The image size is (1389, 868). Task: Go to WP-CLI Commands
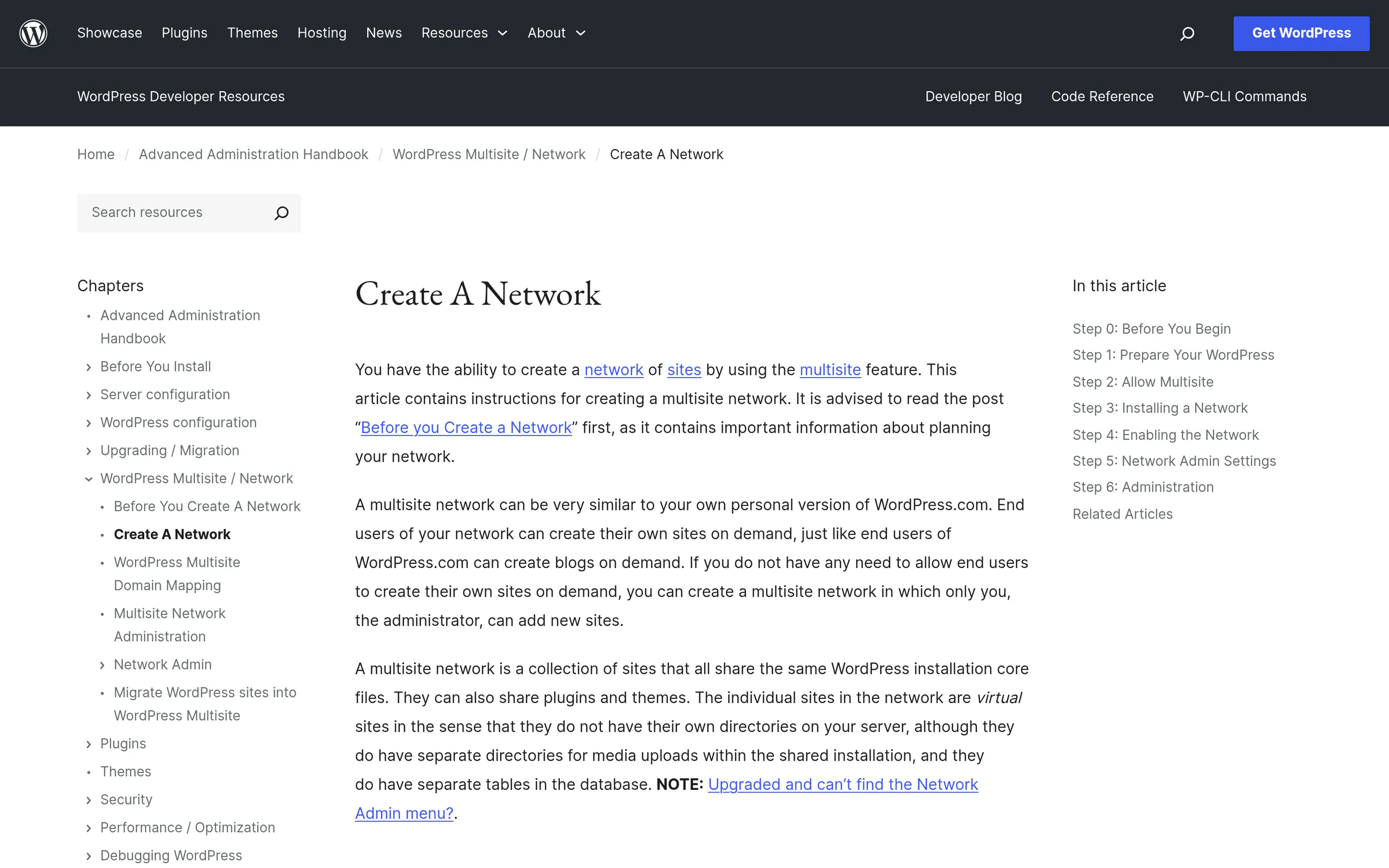tap(1244, 97)
